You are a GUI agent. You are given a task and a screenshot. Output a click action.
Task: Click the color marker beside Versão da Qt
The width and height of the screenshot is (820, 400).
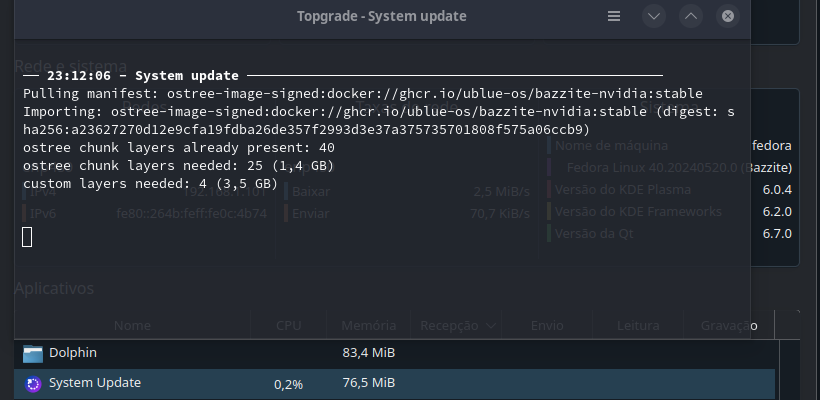pos(549,233)
